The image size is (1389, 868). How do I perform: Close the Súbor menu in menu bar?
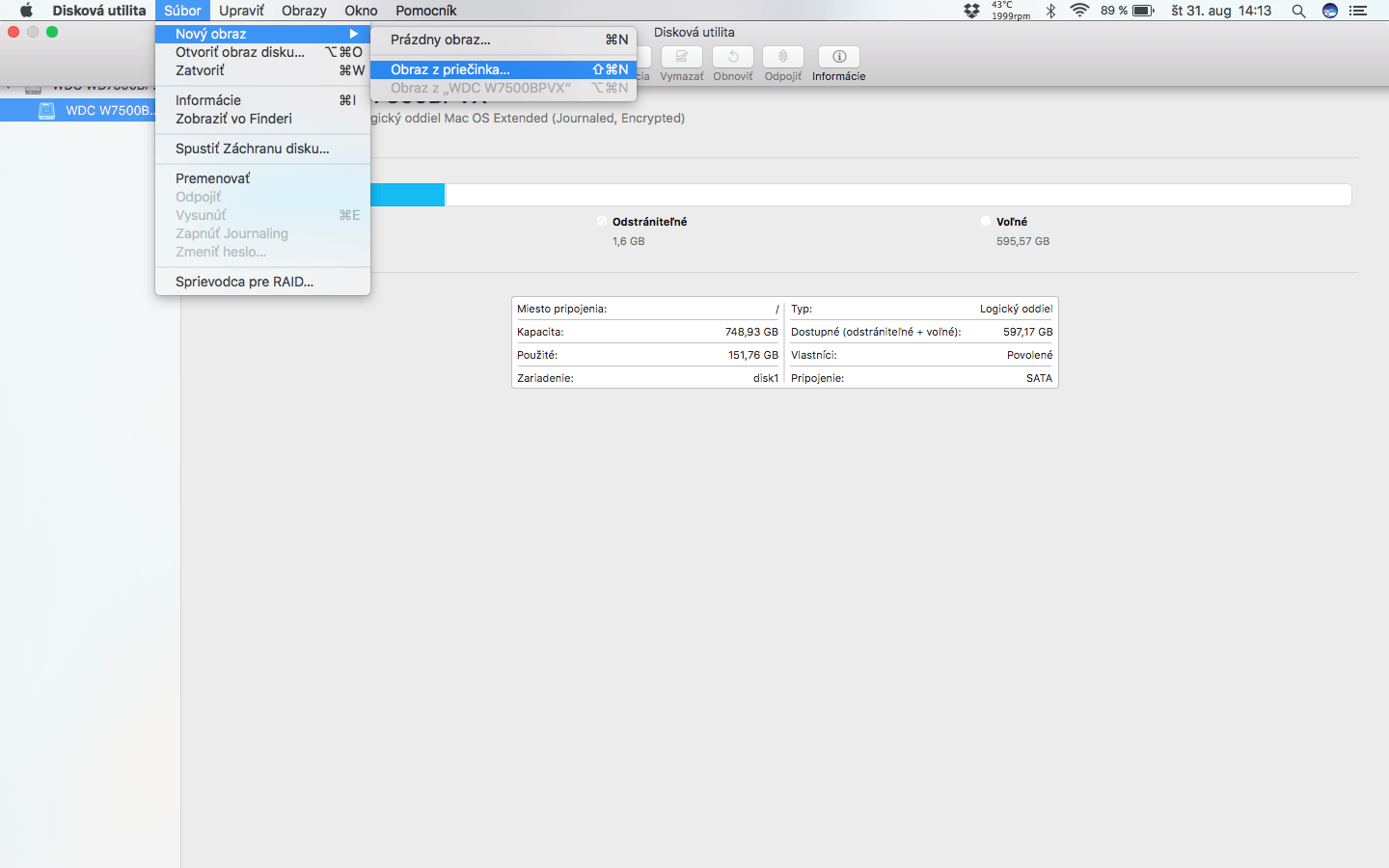(x=182, y=11)
